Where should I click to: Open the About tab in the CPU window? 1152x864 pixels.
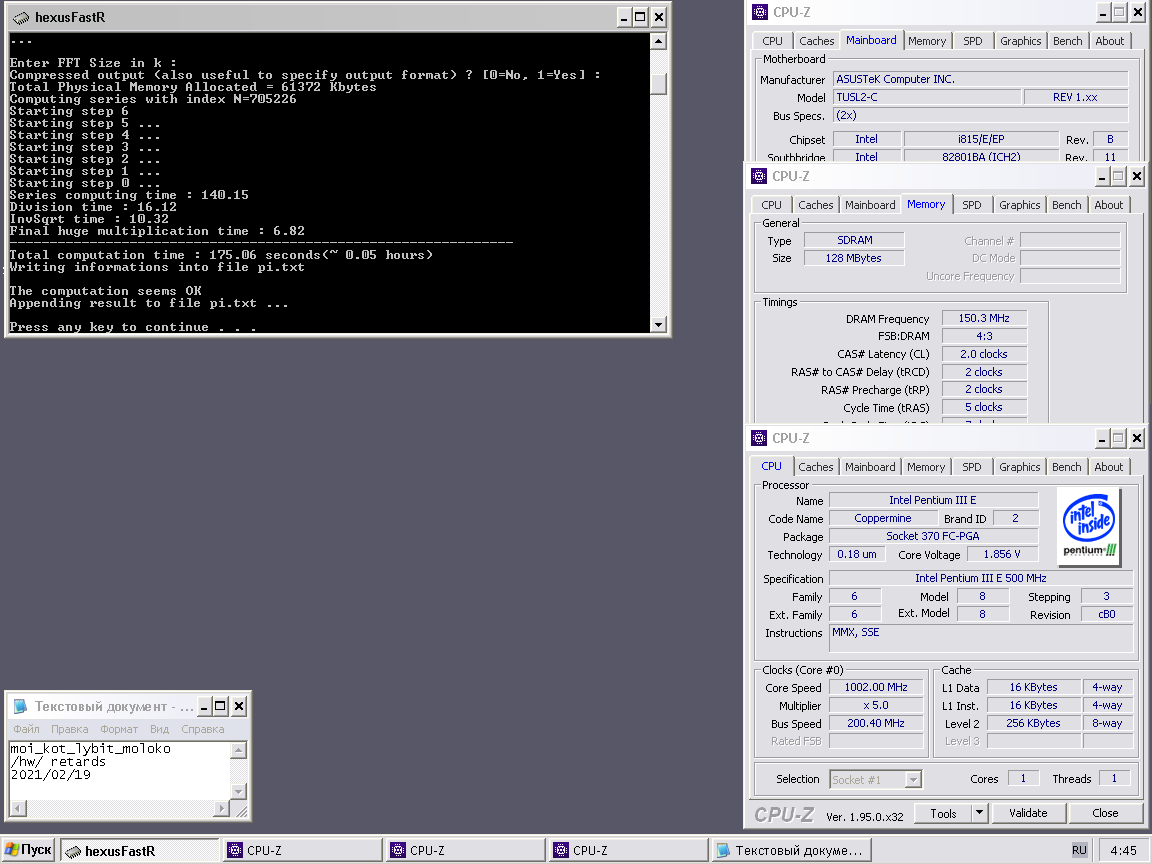click(x=1109, y=467)
